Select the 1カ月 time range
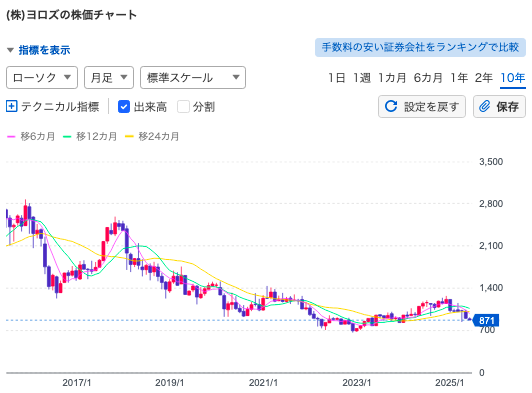 (x=392, y=78)
